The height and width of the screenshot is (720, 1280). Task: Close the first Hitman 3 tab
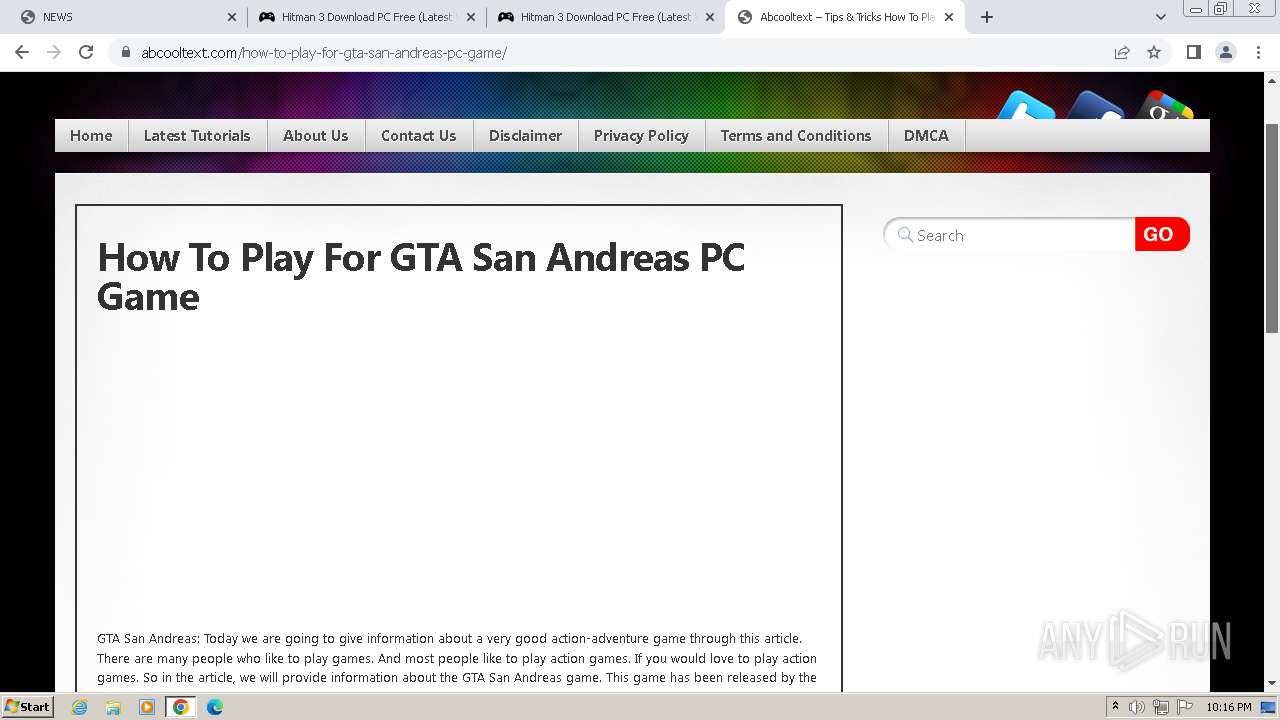coord(471,17)
